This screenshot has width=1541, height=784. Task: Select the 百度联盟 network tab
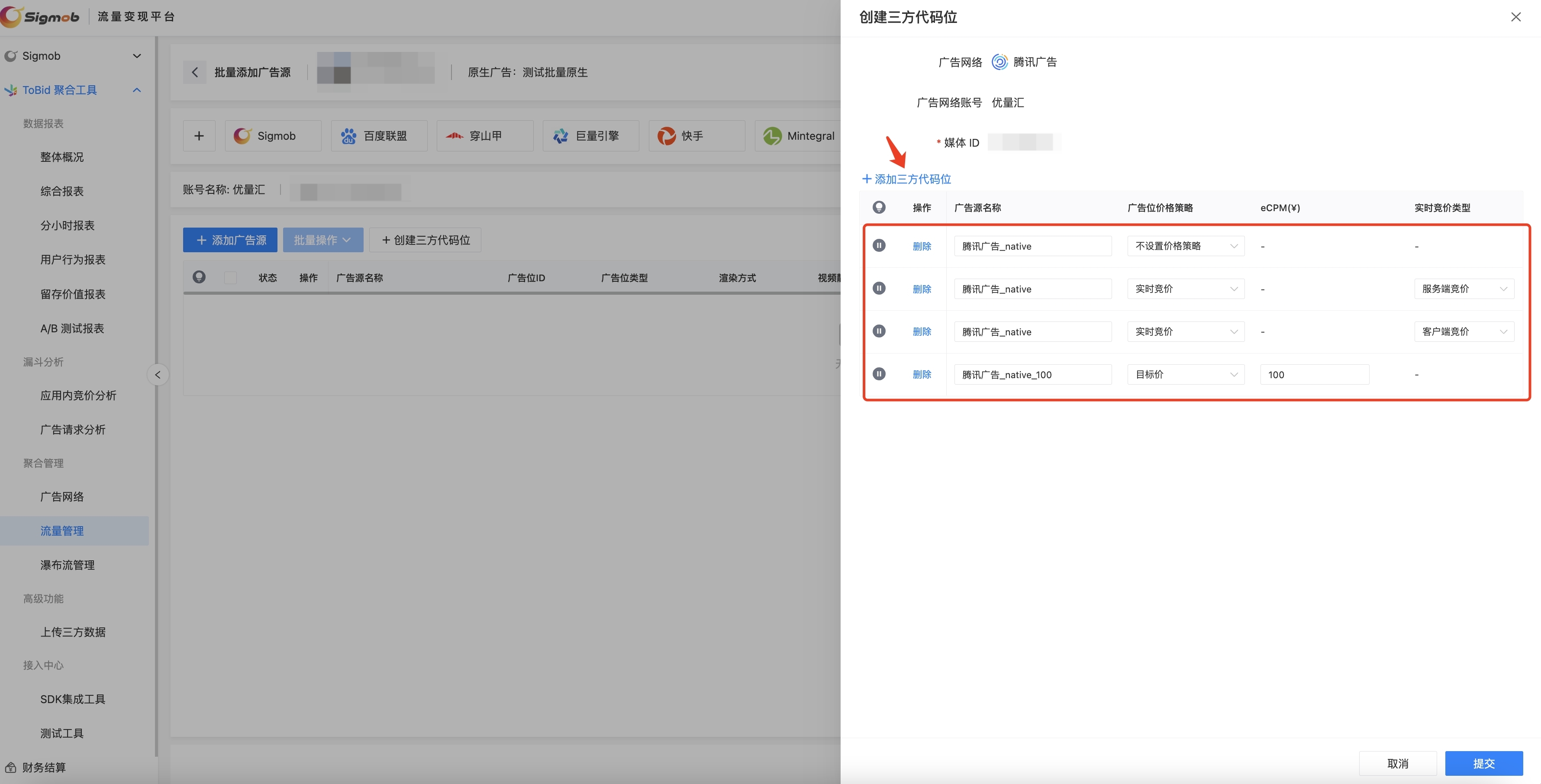point(379,136)
